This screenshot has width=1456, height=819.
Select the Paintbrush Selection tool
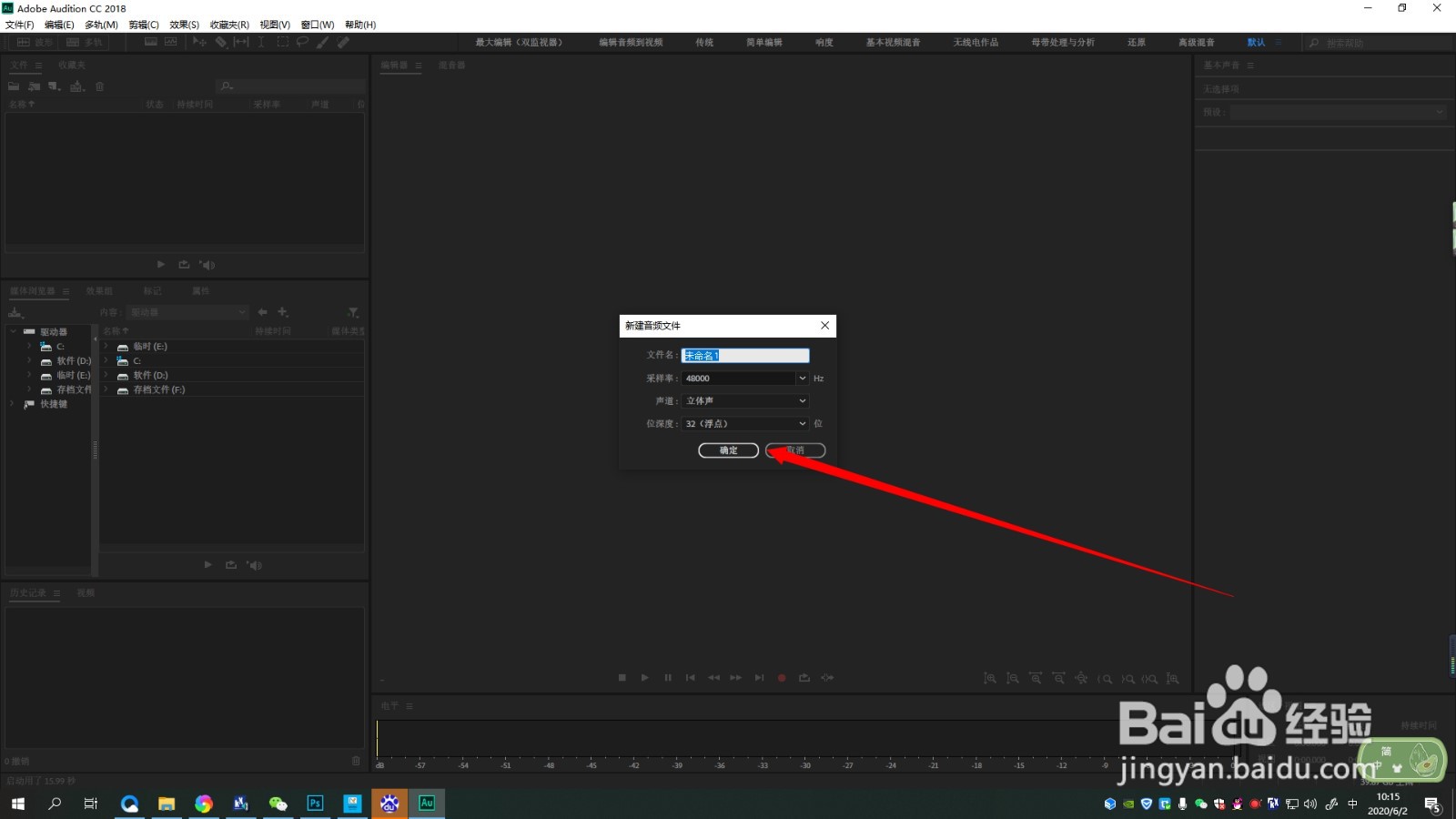(323, 43)
